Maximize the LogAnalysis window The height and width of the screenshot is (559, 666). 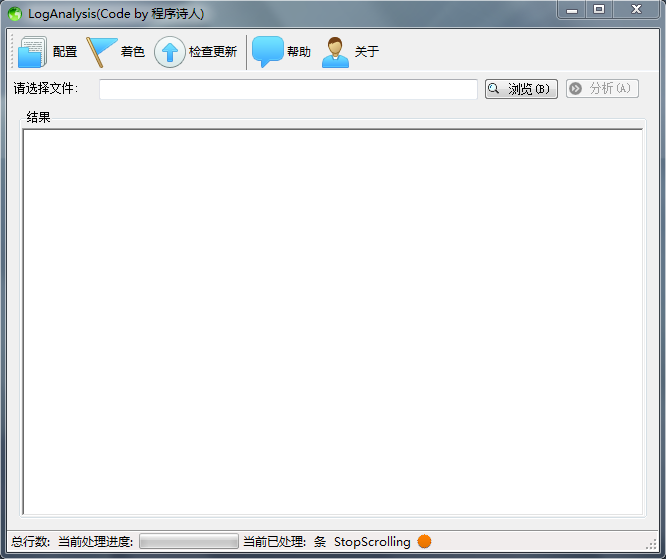599,9
